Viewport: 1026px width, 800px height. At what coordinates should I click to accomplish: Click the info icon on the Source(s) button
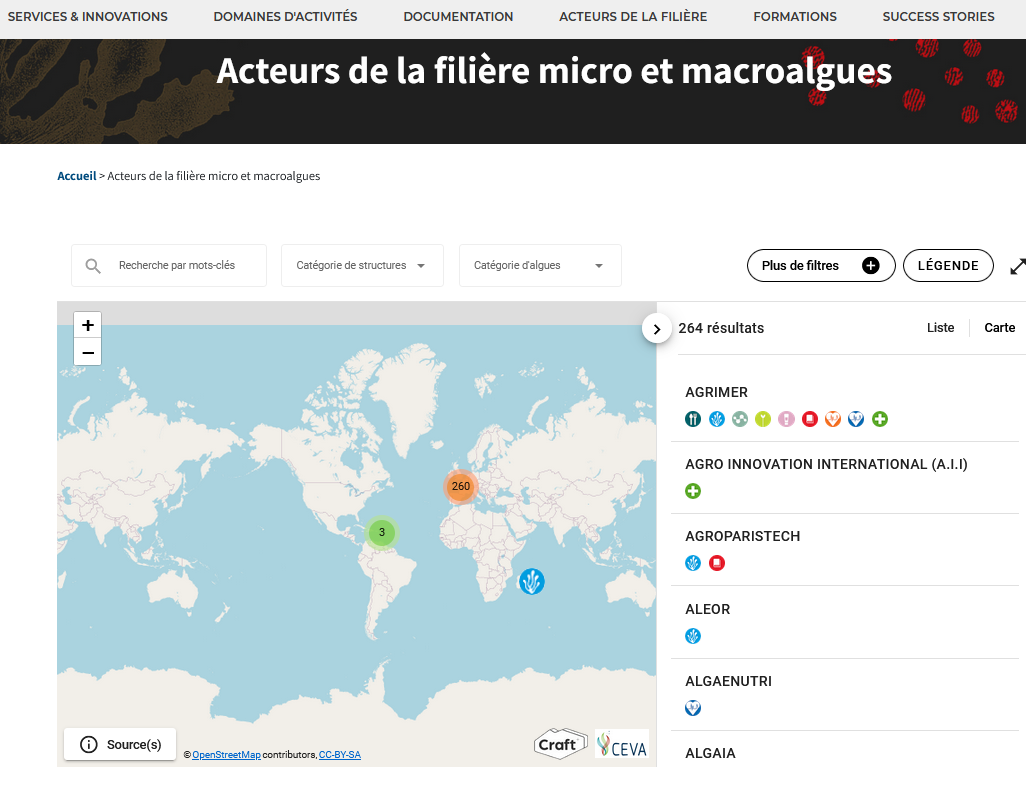[88, 744]
